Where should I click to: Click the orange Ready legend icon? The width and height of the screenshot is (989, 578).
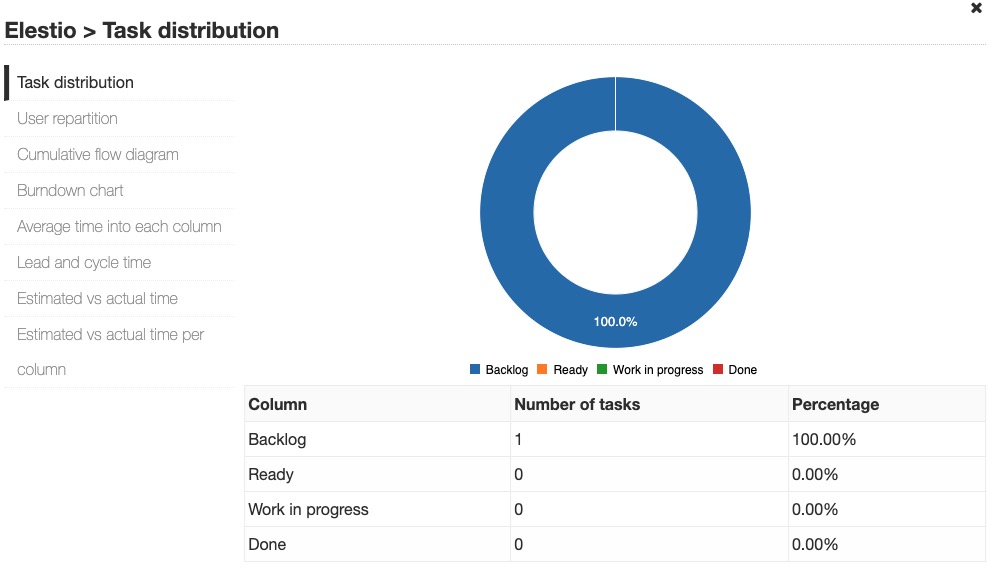(x=541, y=369)
